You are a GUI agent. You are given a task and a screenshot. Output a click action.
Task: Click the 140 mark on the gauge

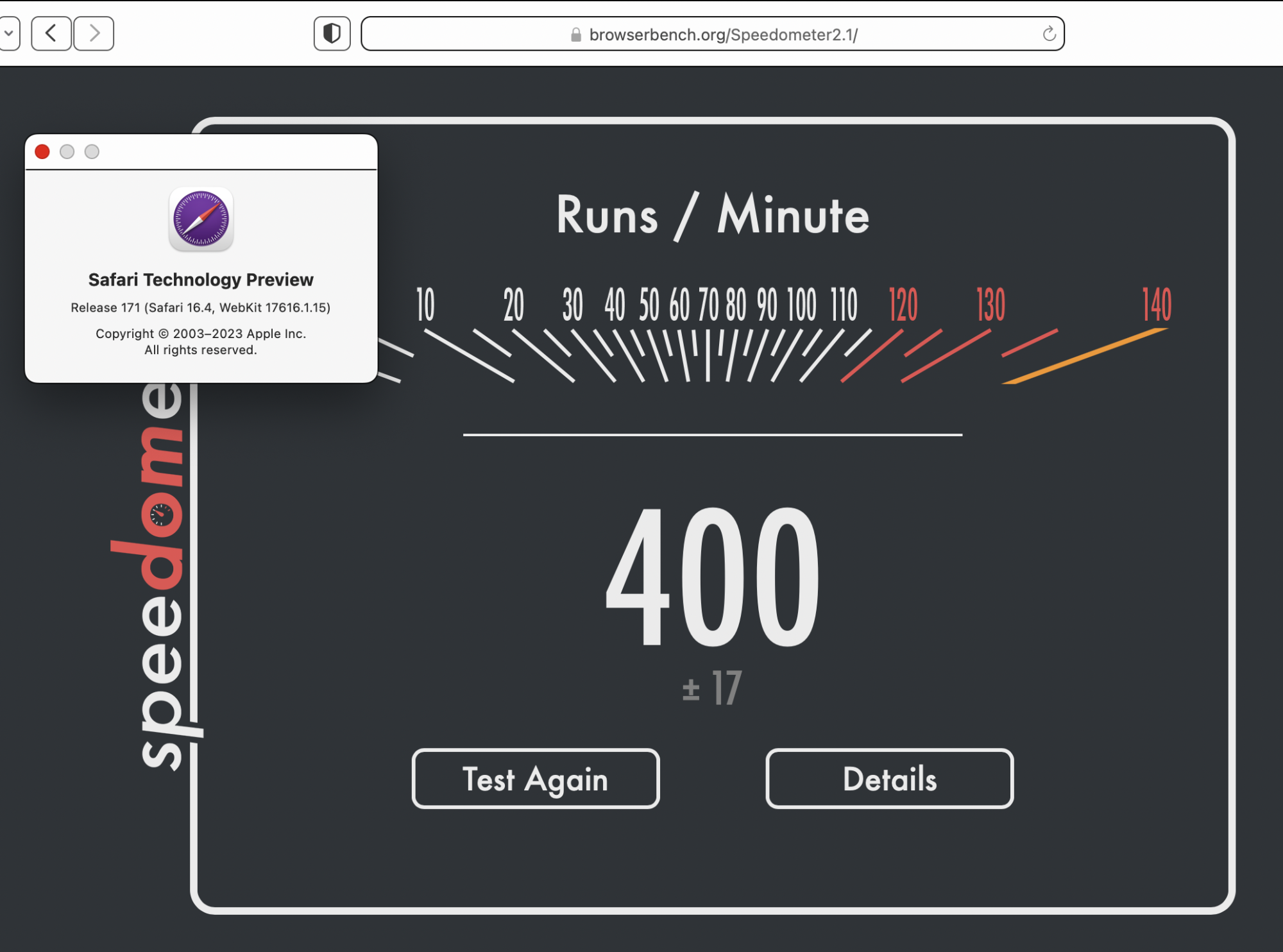[1156, 305]
